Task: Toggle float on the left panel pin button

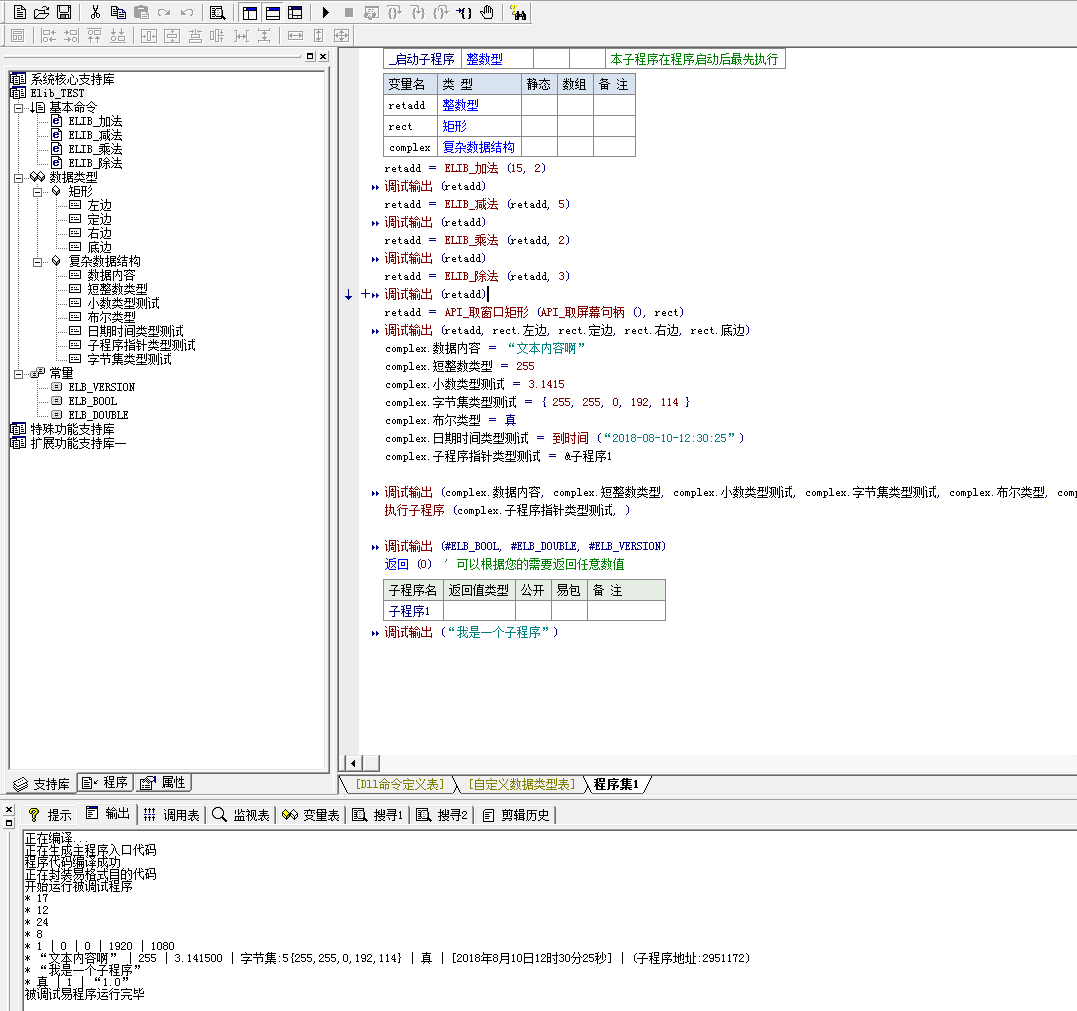Action: pos(310,56)
